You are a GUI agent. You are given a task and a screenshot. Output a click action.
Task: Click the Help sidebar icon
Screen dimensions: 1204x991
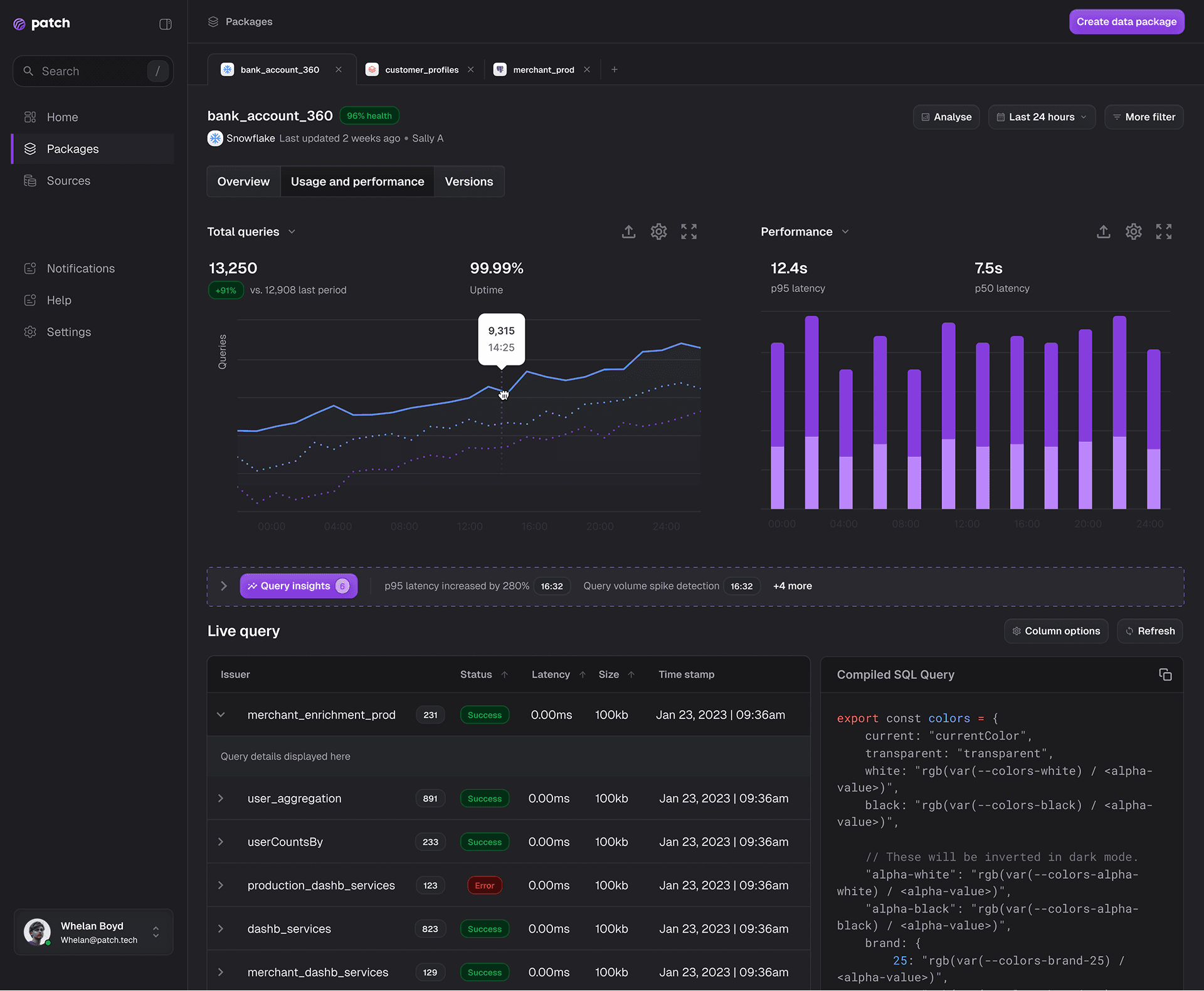[30, 300]
